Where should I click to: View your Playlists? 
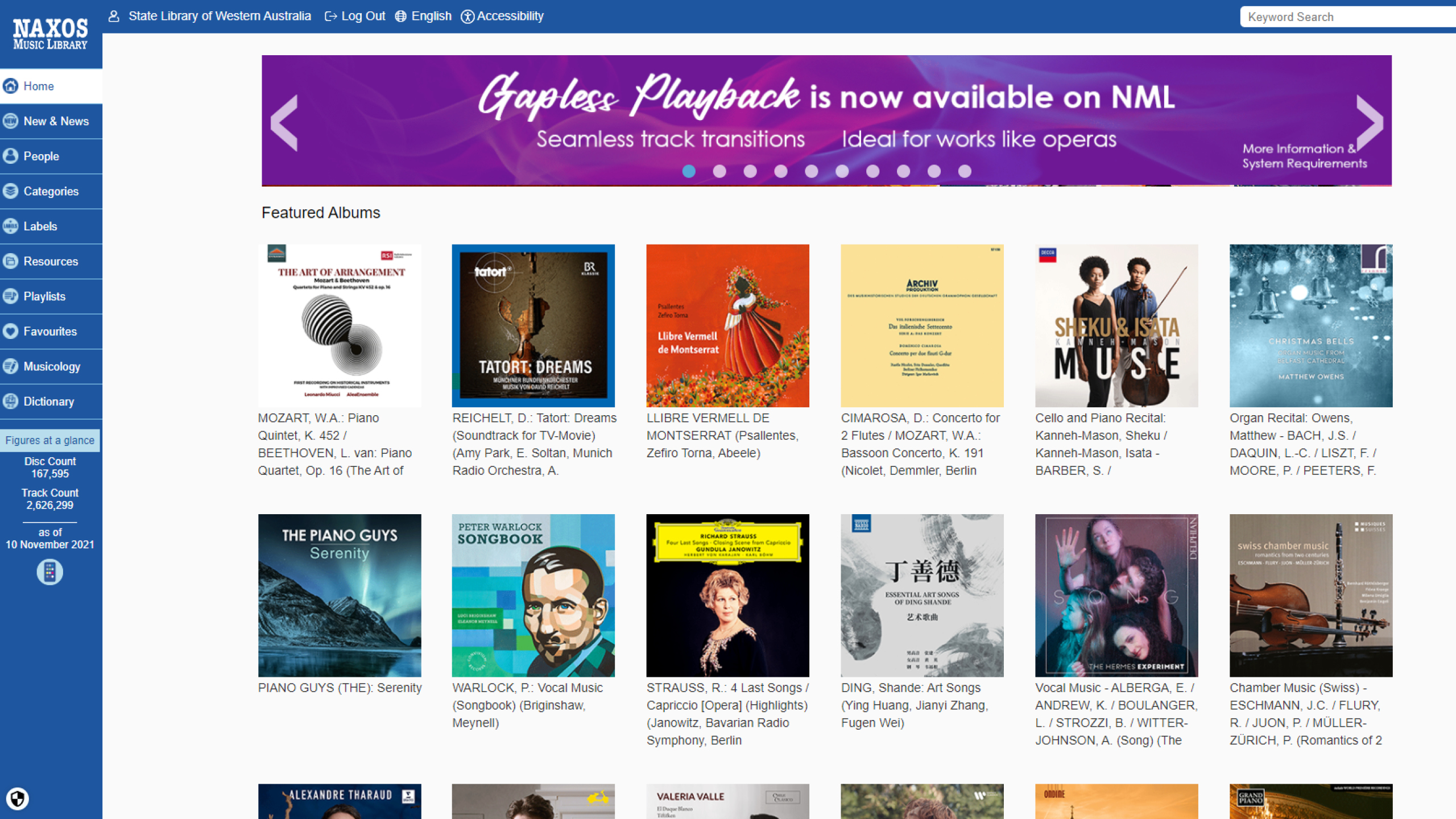(x=46, y=296)
